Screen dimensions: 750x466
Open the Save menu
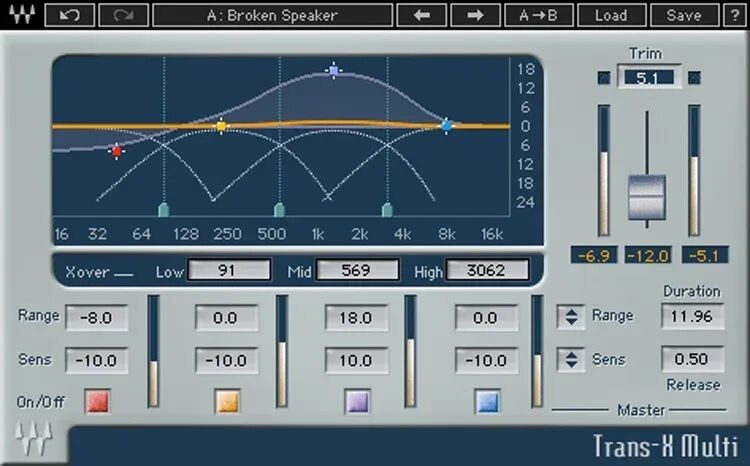pyautogui.click(x=684, y=15)
